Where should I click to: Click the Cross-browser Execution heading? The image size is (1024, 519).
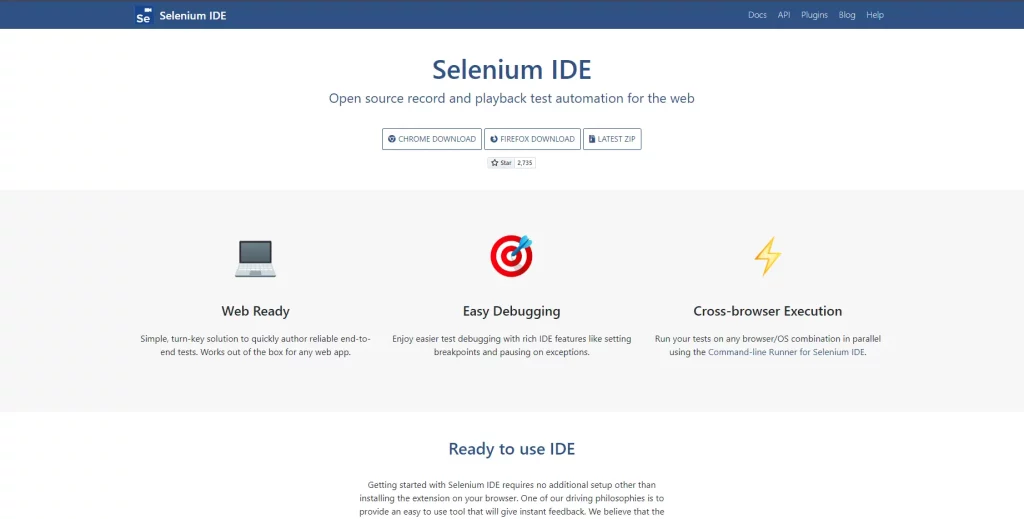[x=767, y=311]
